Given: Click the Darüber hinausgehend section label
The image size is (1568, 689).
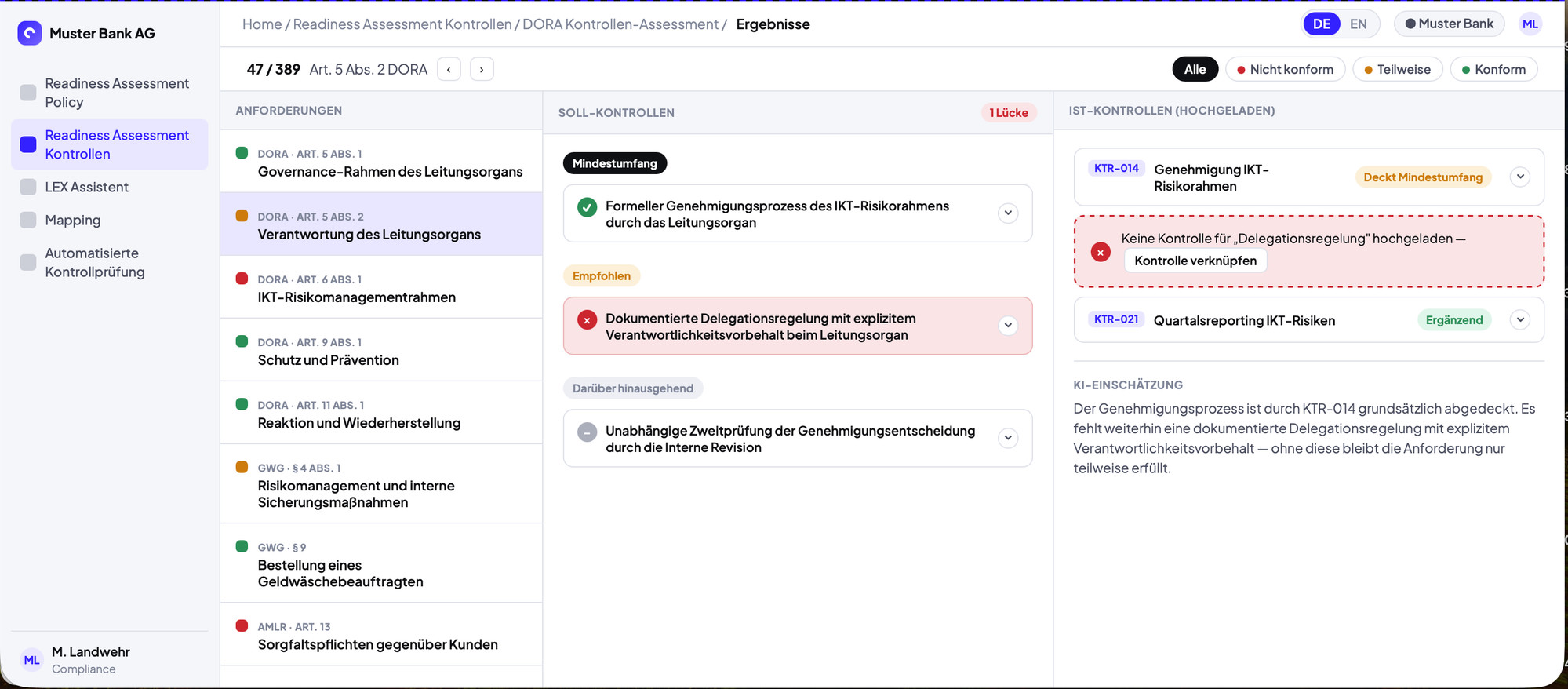Looking at the screenshot, I should [633, 388].
